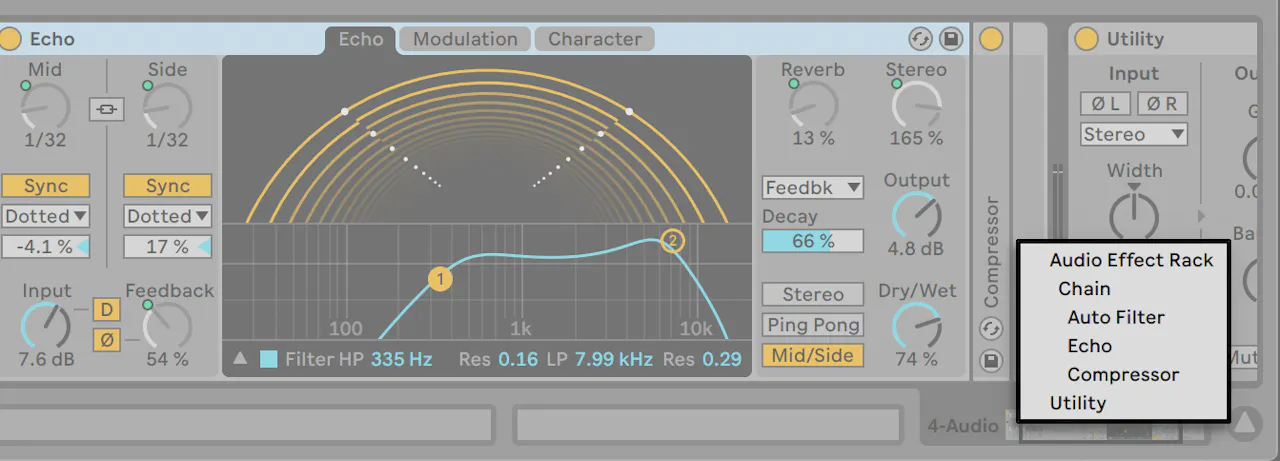Collapse the filter display with the triangle
The height and width of the screenshot is (461, 1280).
(240, 358)
